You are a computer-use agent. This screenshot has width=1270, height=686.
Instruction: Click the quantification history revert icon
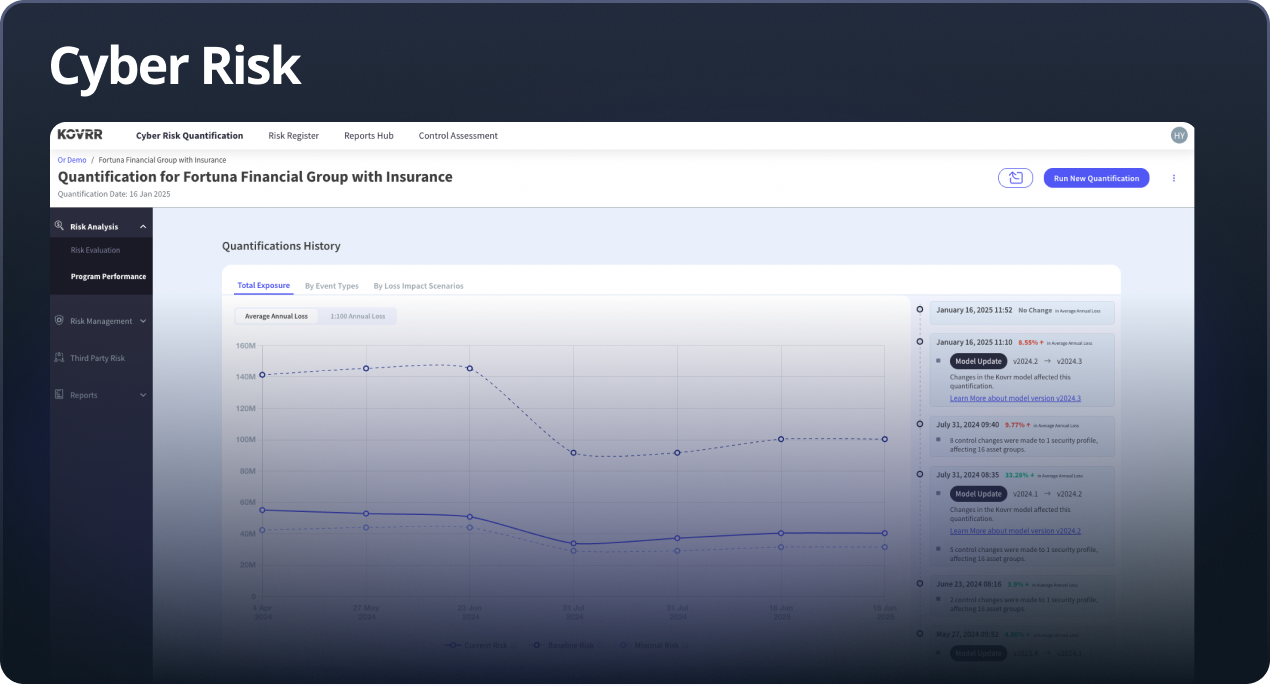pyautogui.click(x=1015, y=177)
